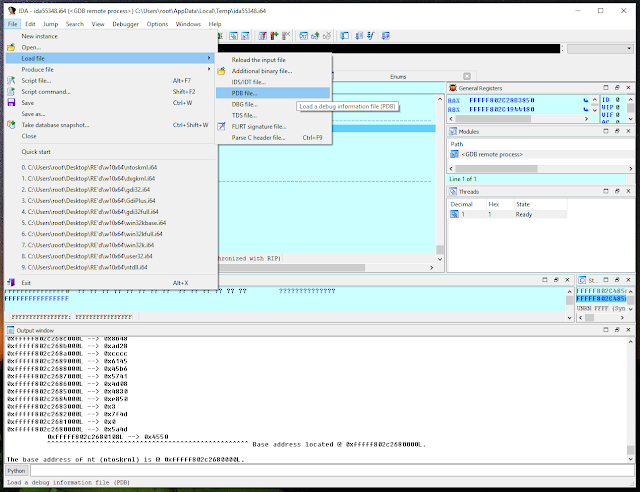Select Reload the input file
This screenshot has width=640, height=492.
(273, 60)
